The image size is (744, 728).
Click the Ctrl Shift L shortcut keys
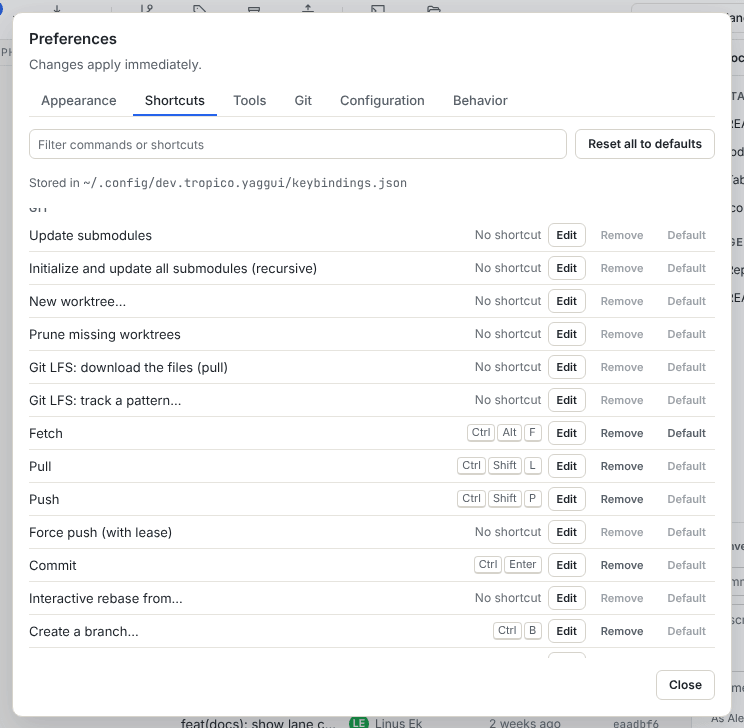499,466
